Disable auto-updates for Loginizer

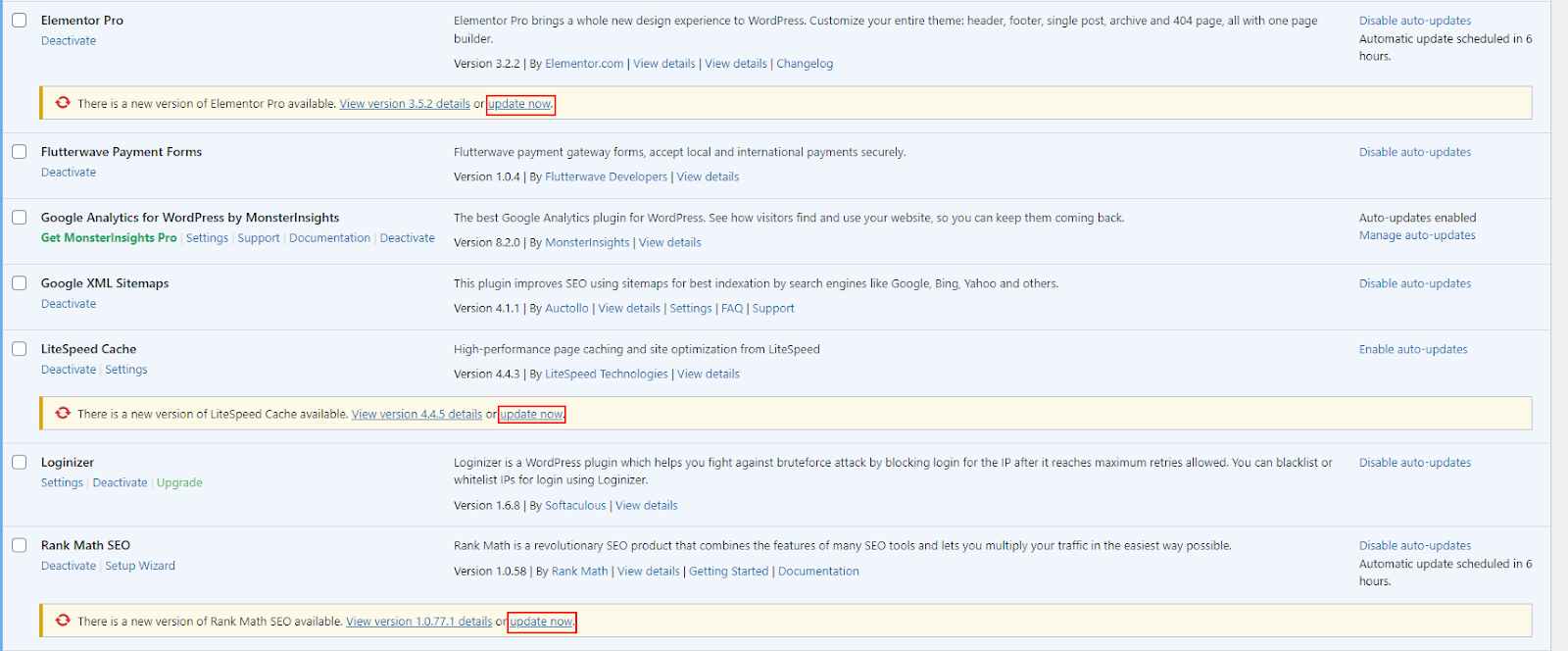coord(1415,463)
